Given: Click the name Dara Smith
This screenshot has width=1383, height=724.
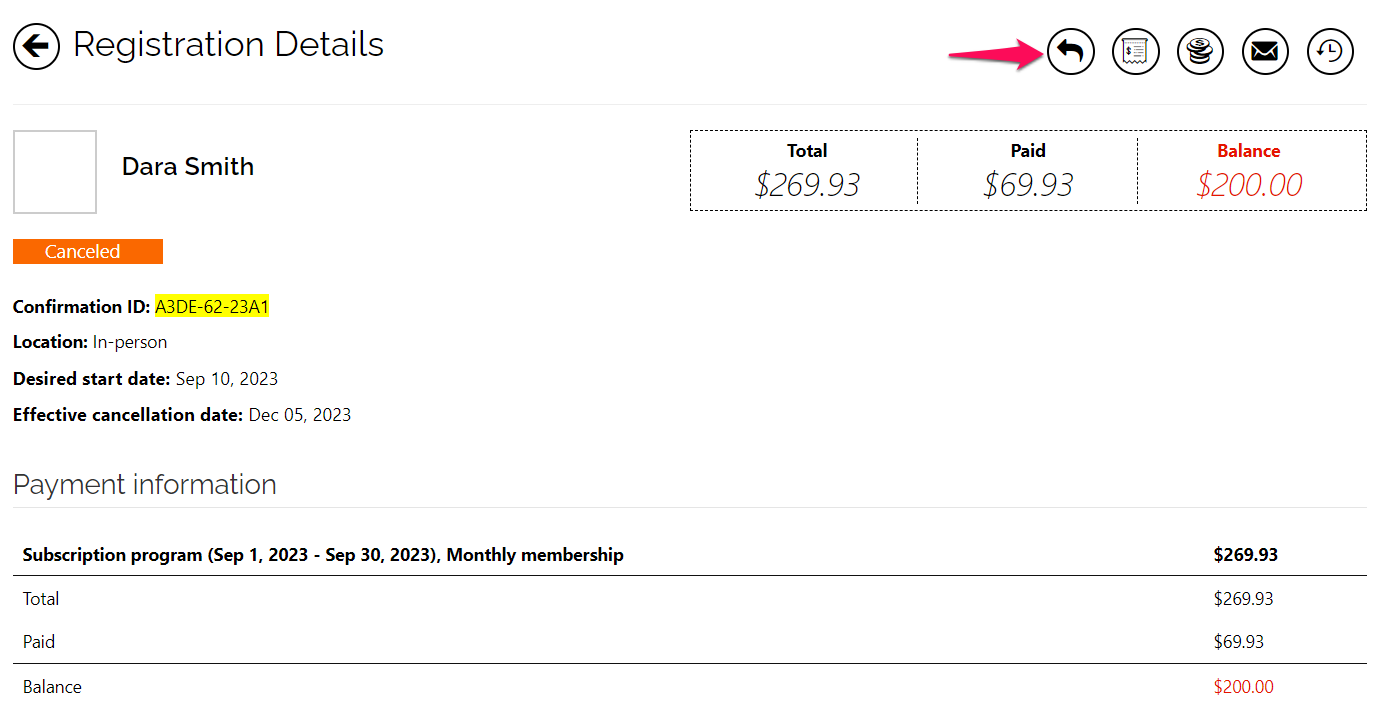Looking at the screenshot, I should point(188,167).
